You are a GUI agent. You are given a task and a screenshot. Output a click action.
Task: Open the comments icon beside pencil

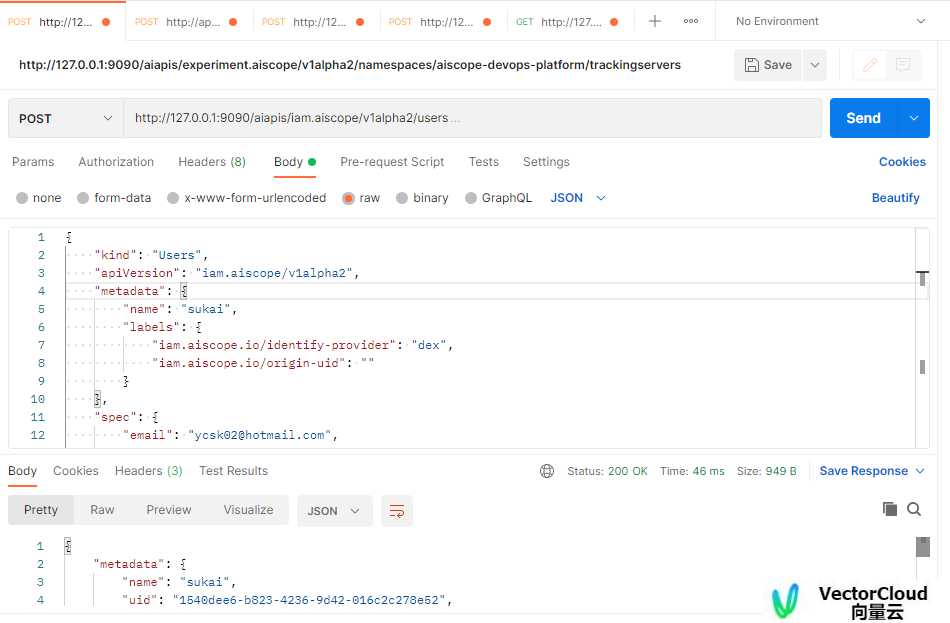(x=903, y=65)
